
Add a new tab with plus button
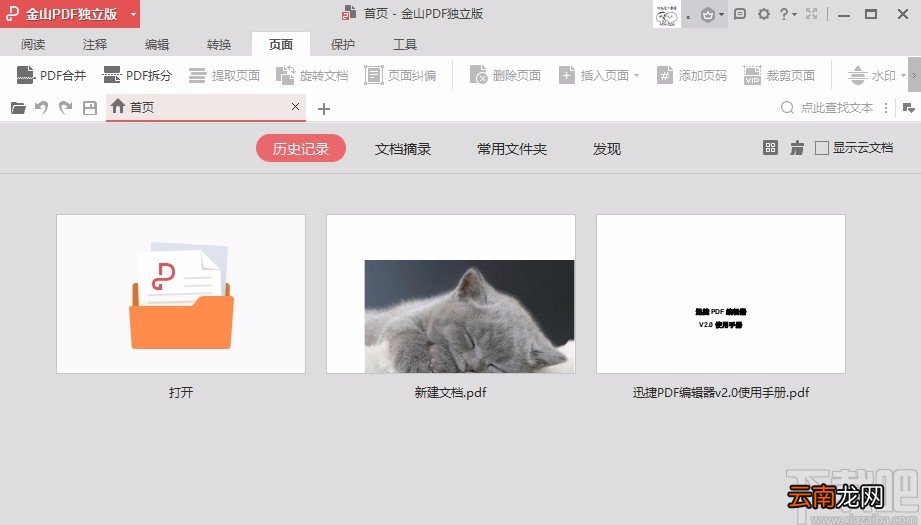pos(324,109)
